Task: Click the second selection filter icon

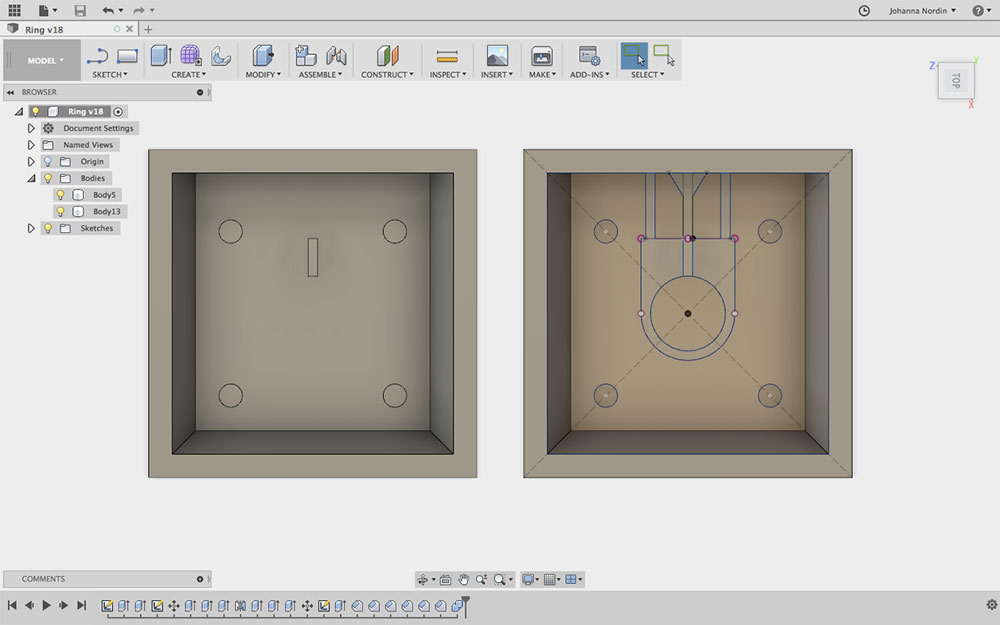Action: [x=664, y=55]
